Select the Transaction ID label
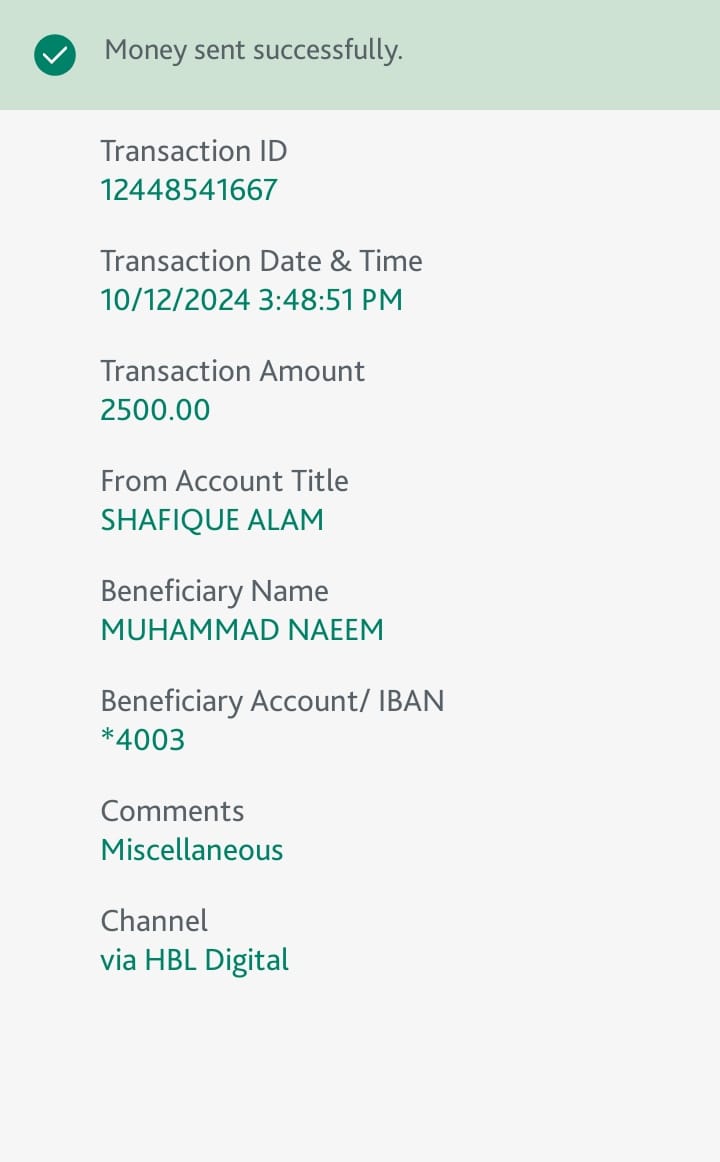The image size is (720, 1162). 194,151
